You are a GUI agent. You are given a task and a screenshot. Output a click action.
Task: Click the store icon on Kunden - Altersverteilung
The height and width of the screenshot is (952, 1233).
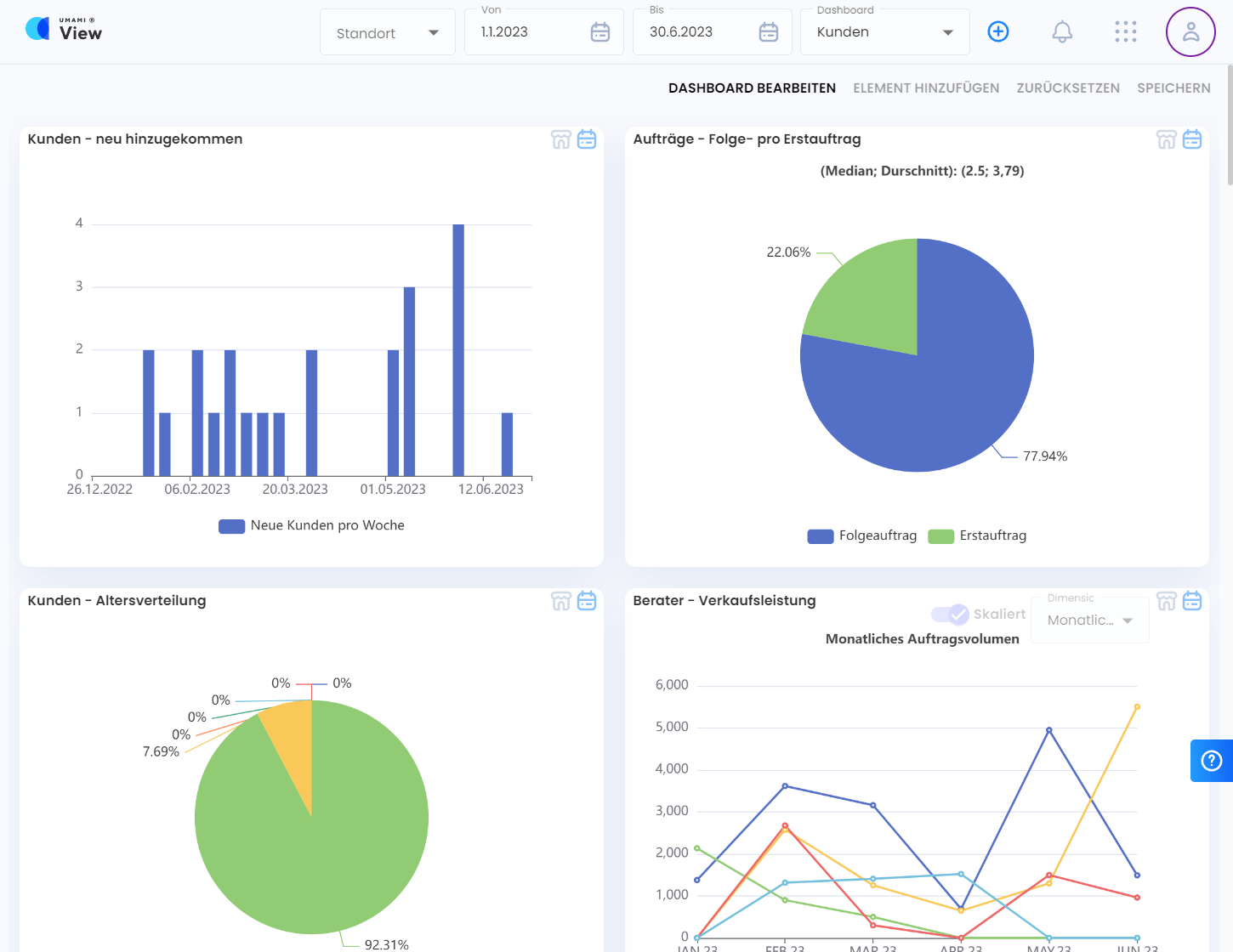click(x=561, y=601)
